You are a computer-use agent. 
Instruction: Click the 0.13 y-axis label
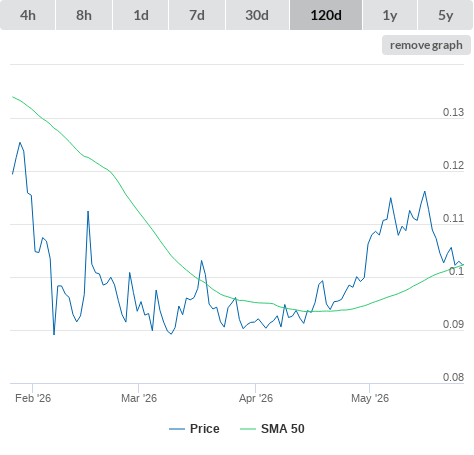pyautogui.click(x=453, y=112)
